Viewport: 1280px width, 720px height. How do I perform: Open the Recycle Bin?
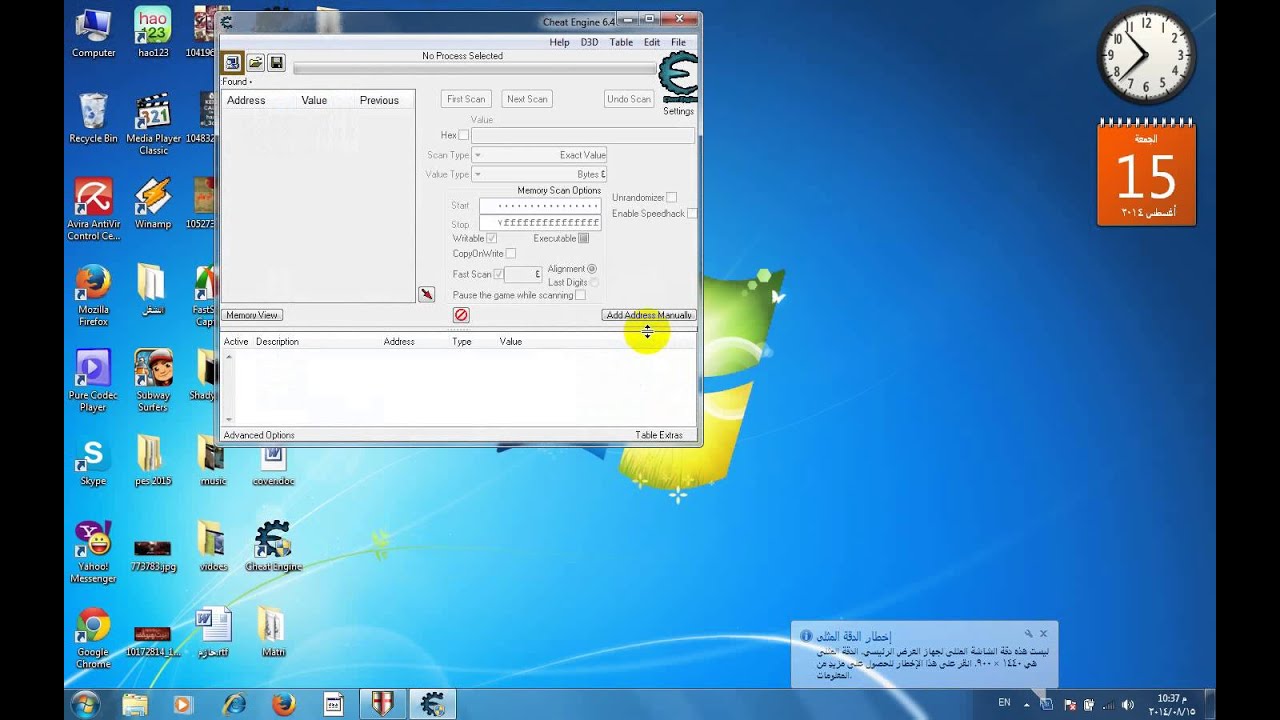point(93,118)
